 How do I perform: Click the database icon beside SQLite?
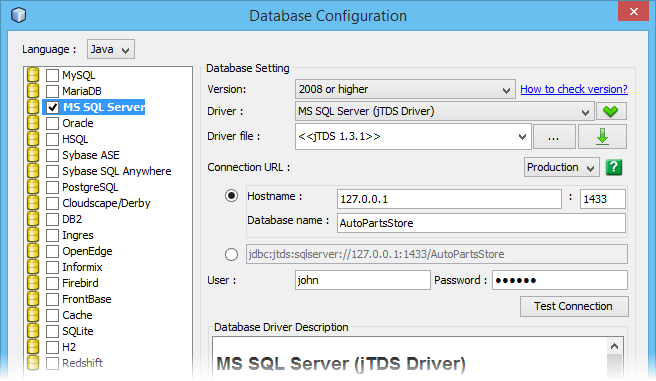(33, 331)
